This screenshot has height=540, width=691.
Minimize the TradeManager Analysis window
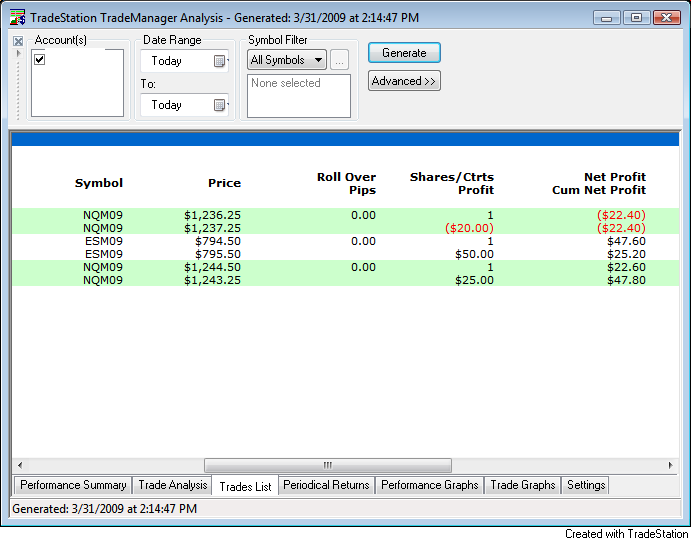(606, 18)
